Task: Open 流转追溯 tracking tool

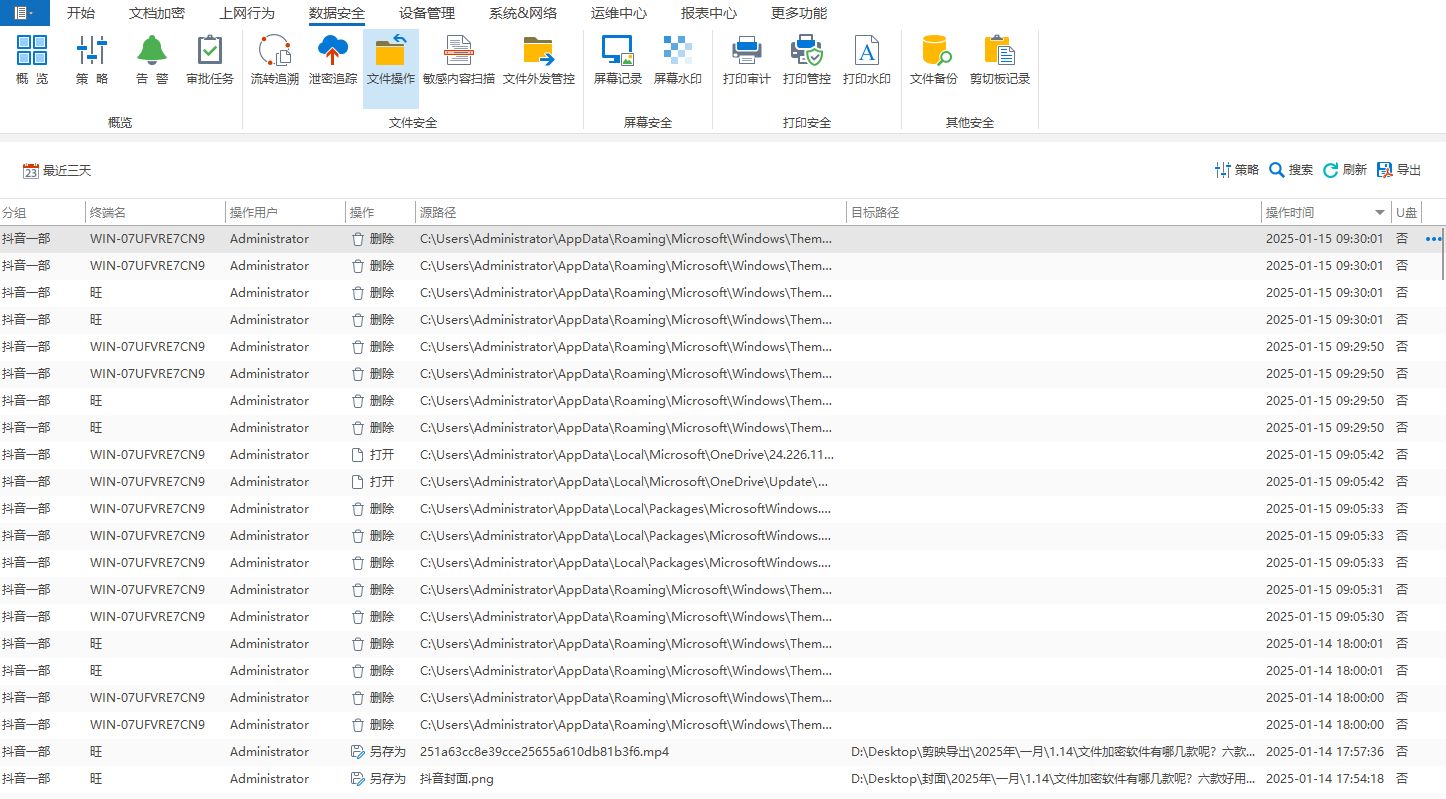Action: pyautogui.click(x=274, y=59)
